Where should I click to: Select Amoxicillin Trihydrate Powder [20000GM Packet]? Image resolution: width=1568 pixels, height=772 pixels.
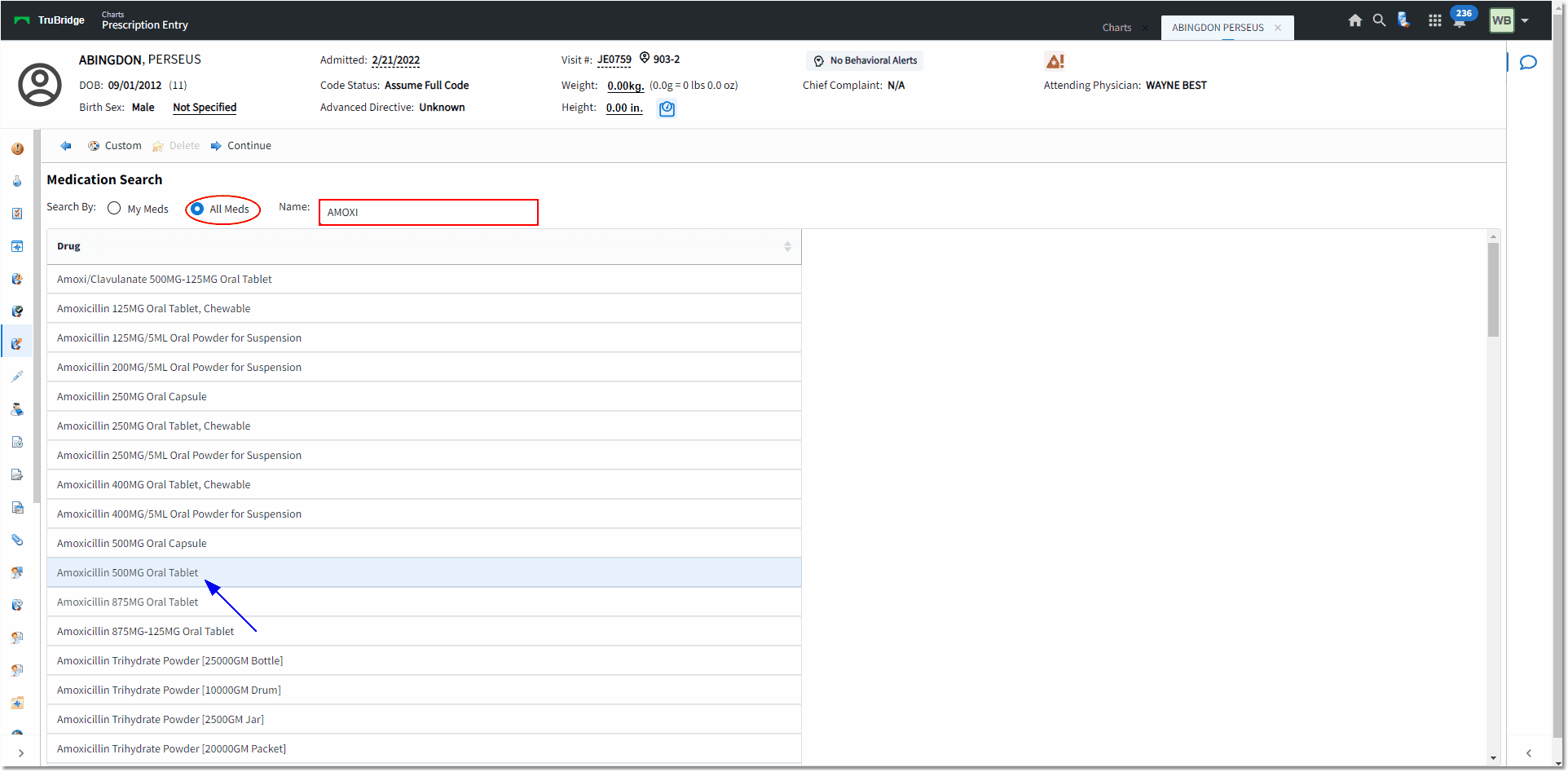(424, 748)
